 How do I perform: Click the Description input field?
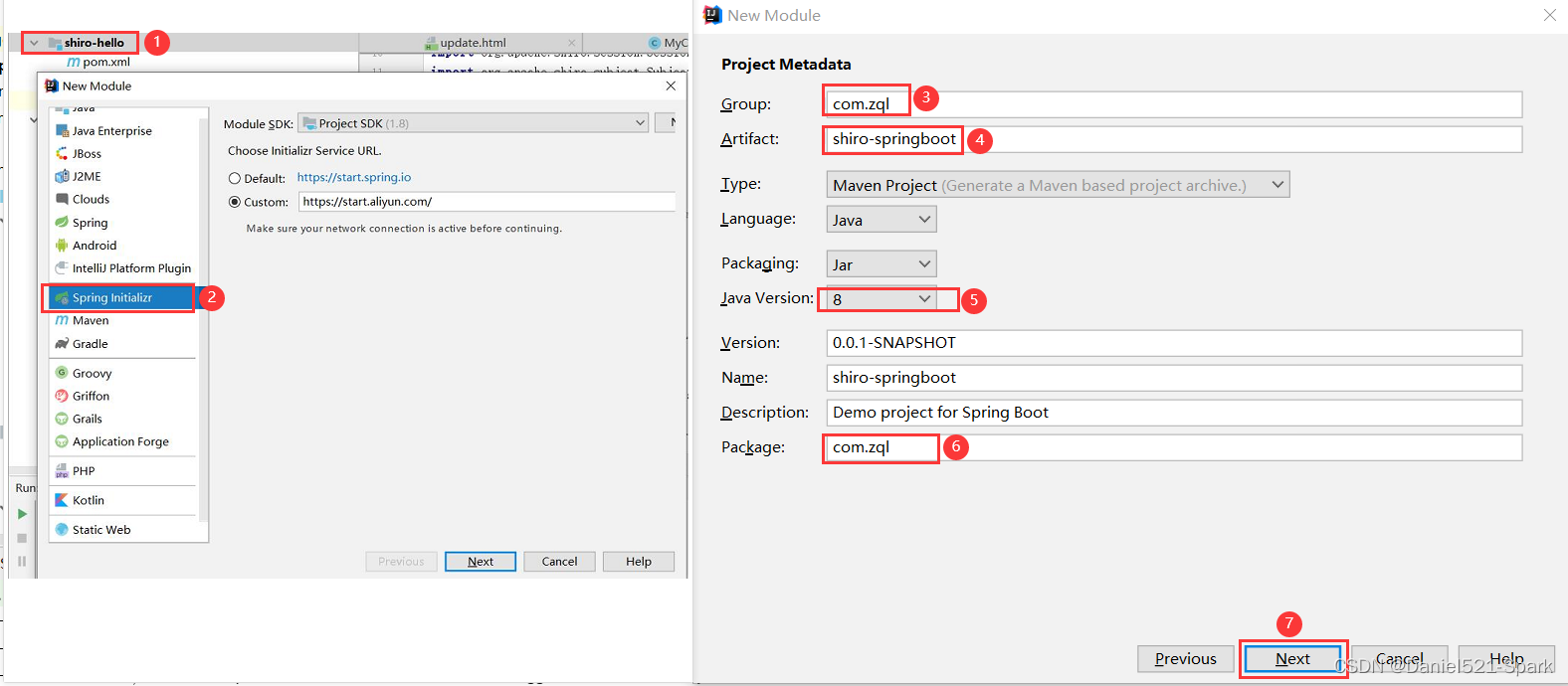click(1174, 413)
